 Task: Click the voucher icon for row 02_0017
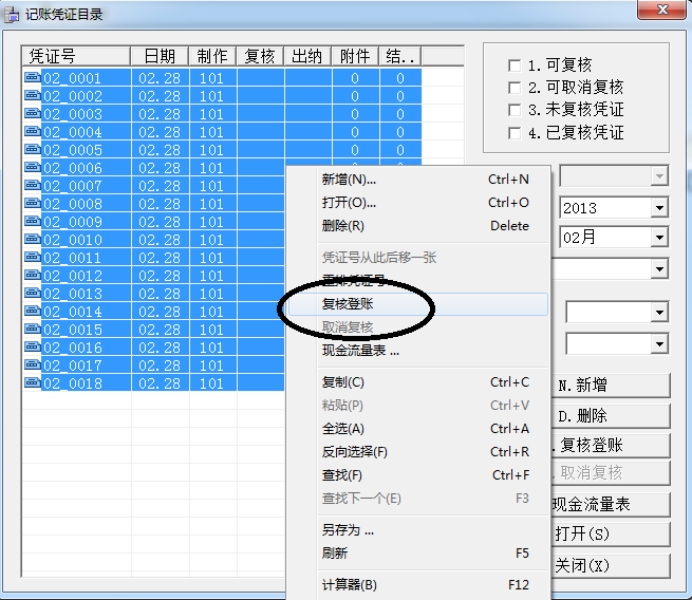(32, 365)
